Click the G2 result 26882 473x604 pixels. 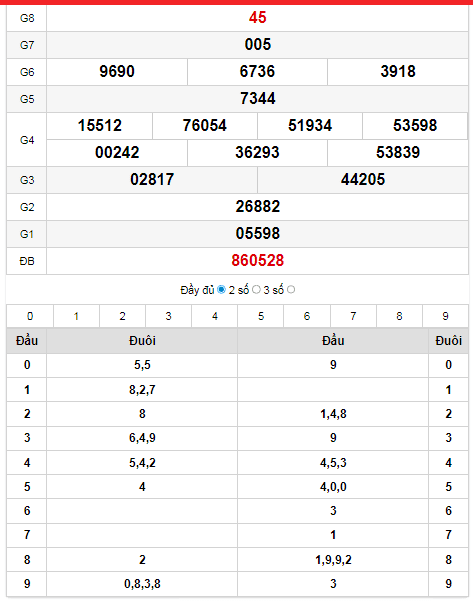tap(258, 207)
